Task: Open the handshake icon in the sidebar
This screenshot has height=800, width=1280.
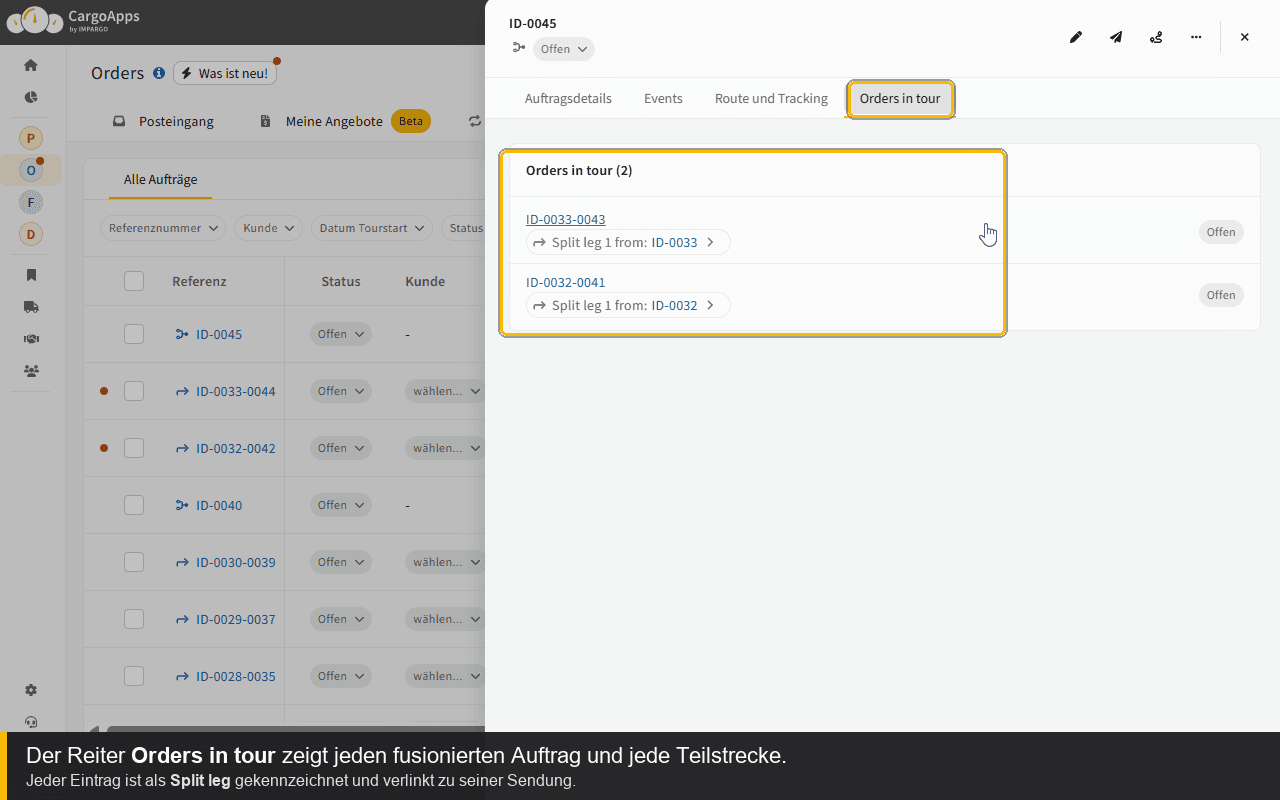Action: [31, 339]
